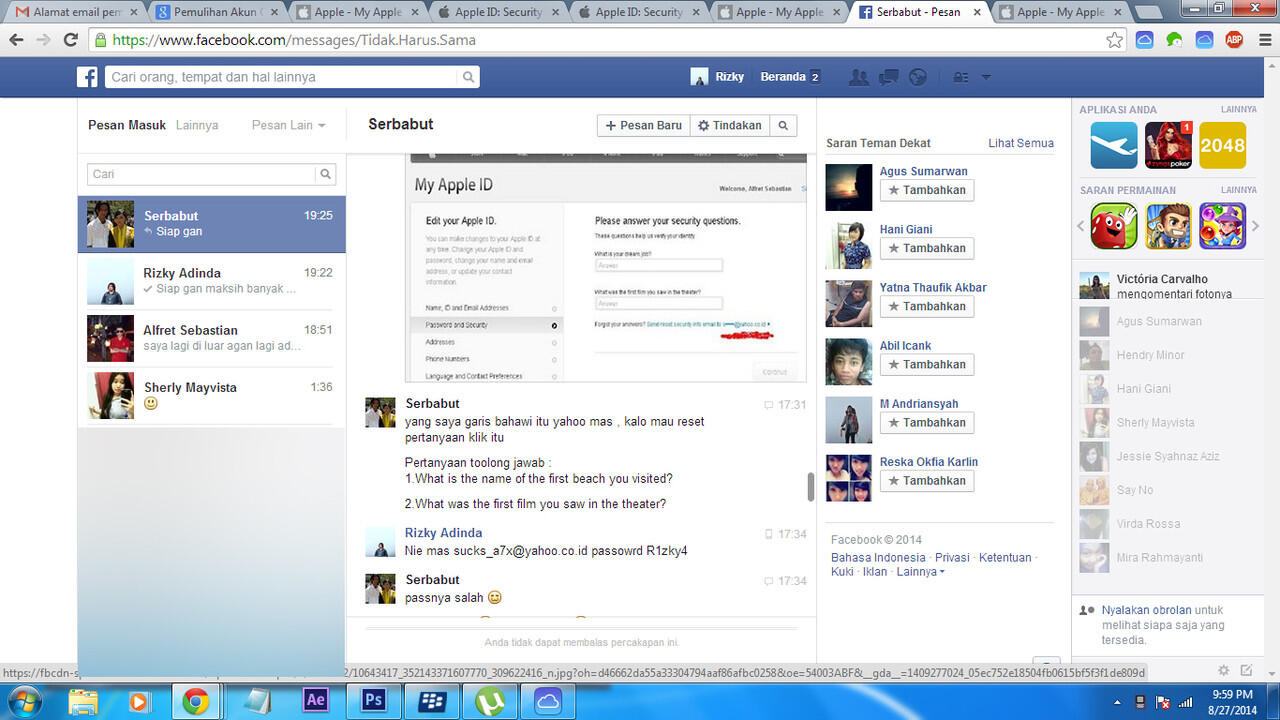Show previous suggested games arrow
This screenshot has width=1280, height=720.
(x=1081, y=226)
